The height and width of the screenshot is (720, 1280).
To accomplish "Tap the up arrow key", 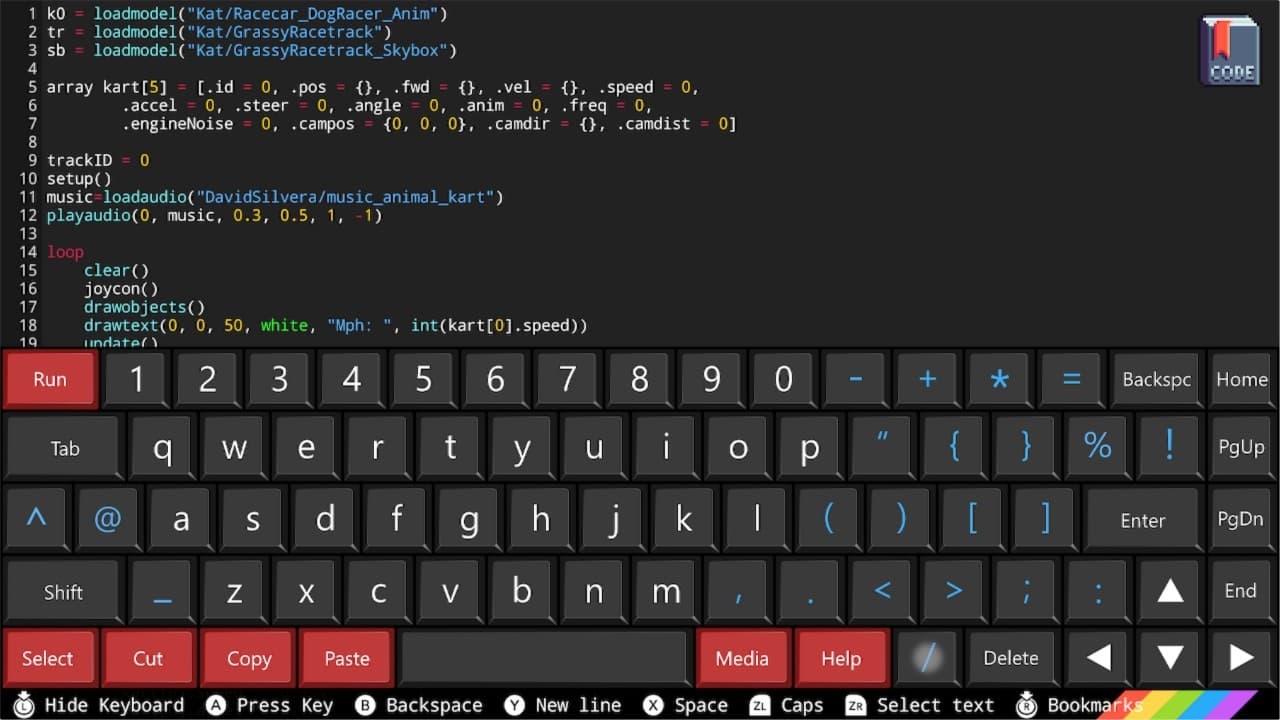I will click(x=1170, y=591).
